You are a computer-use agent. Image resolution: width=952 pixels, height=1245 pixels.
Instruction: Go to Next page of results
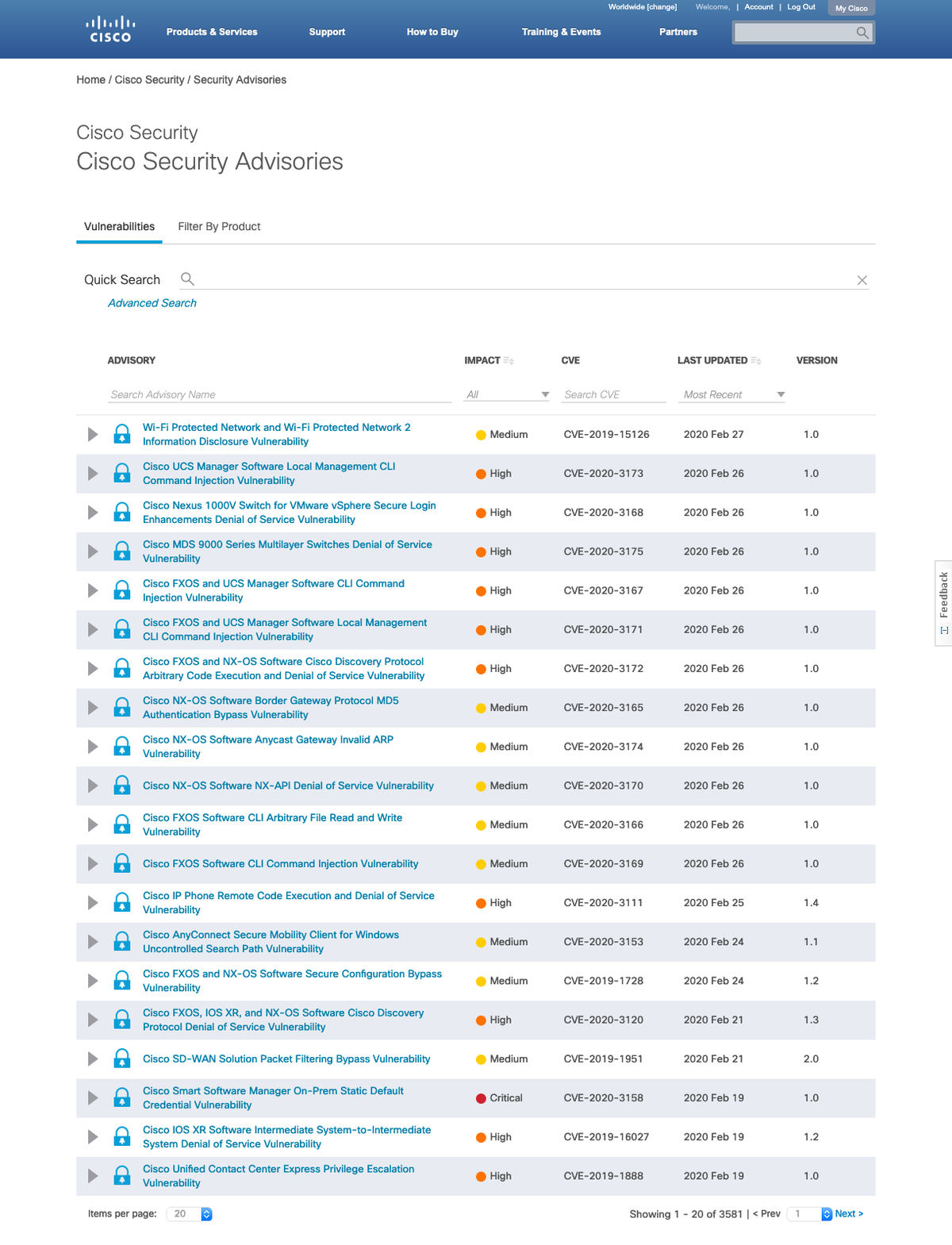(849, 1214)
